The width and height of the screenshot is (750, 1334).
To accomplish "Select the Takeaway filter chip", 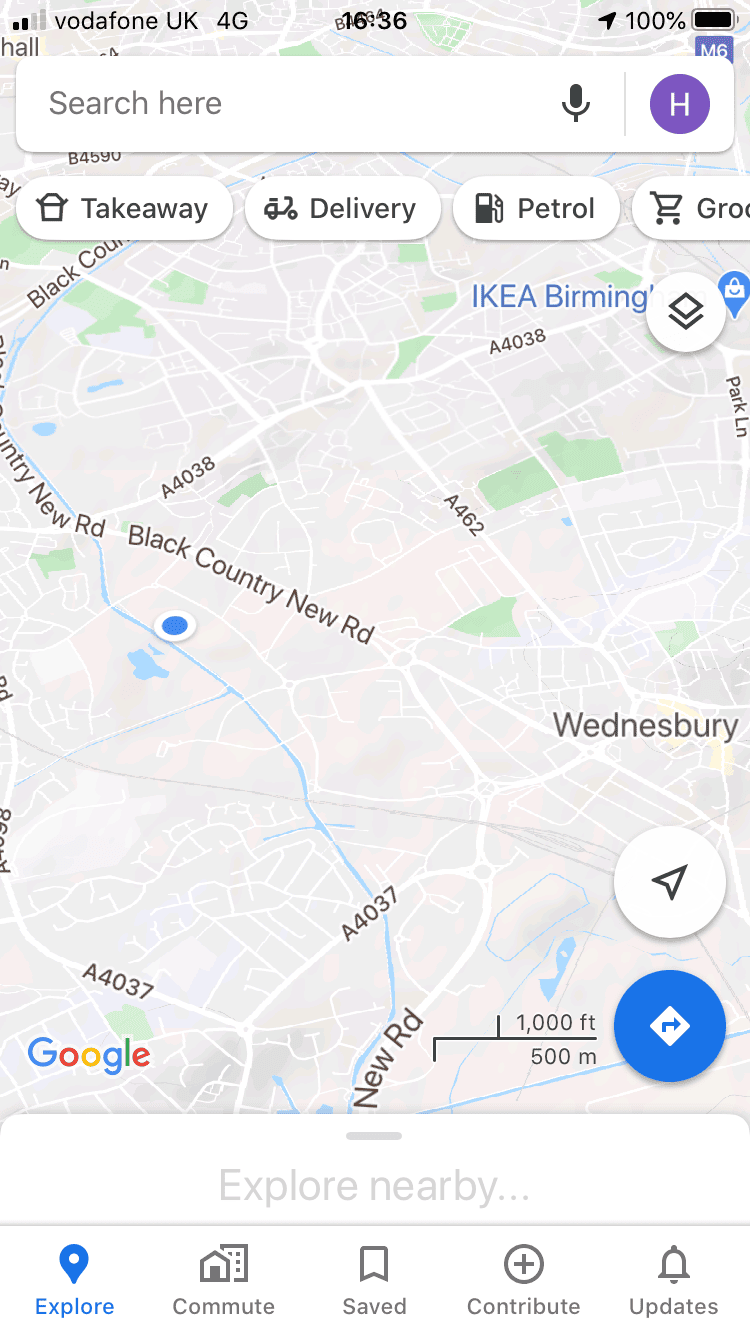I will [125, 209].
